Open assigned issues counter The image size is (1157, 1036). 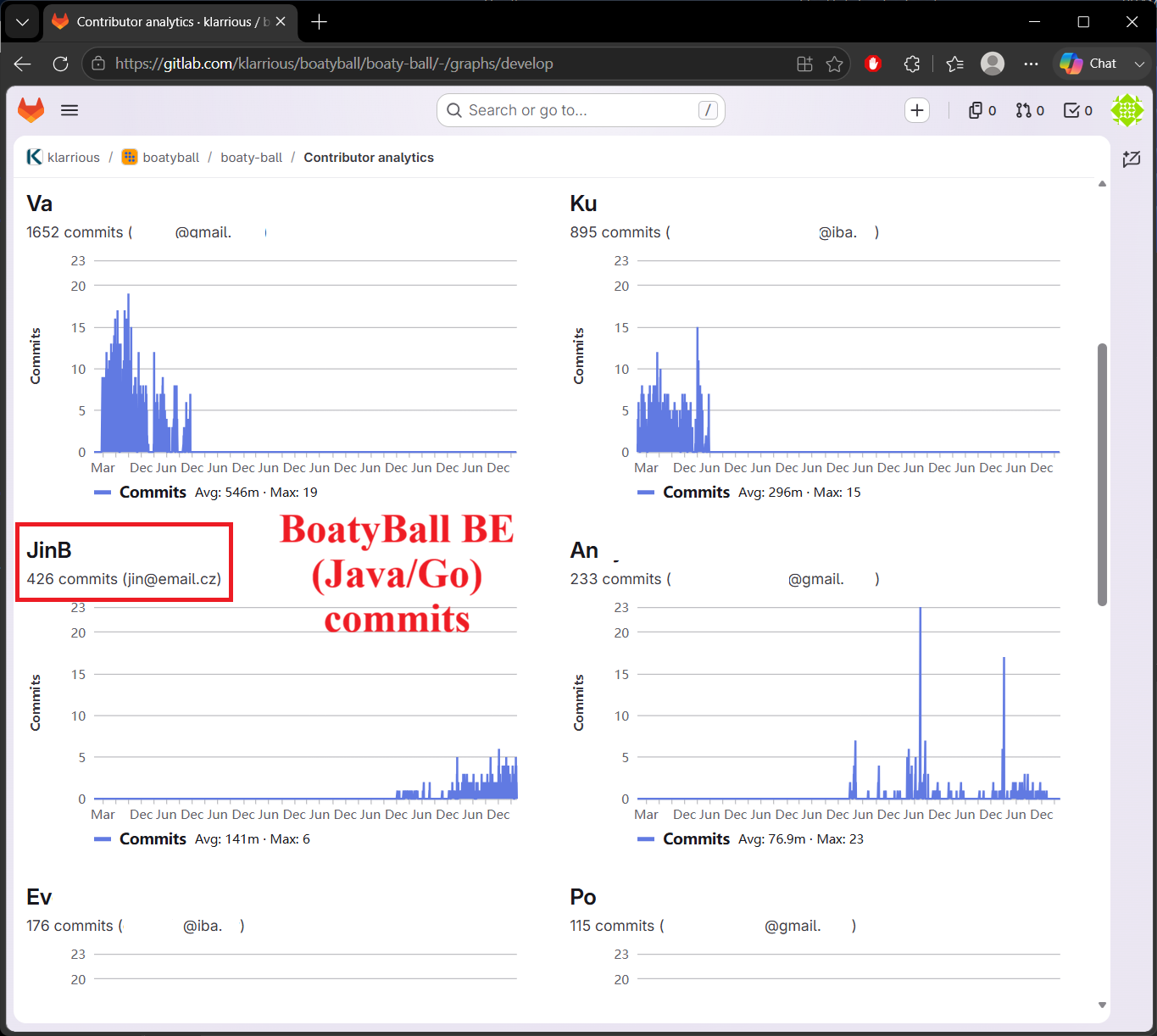[x=982, y=110]
